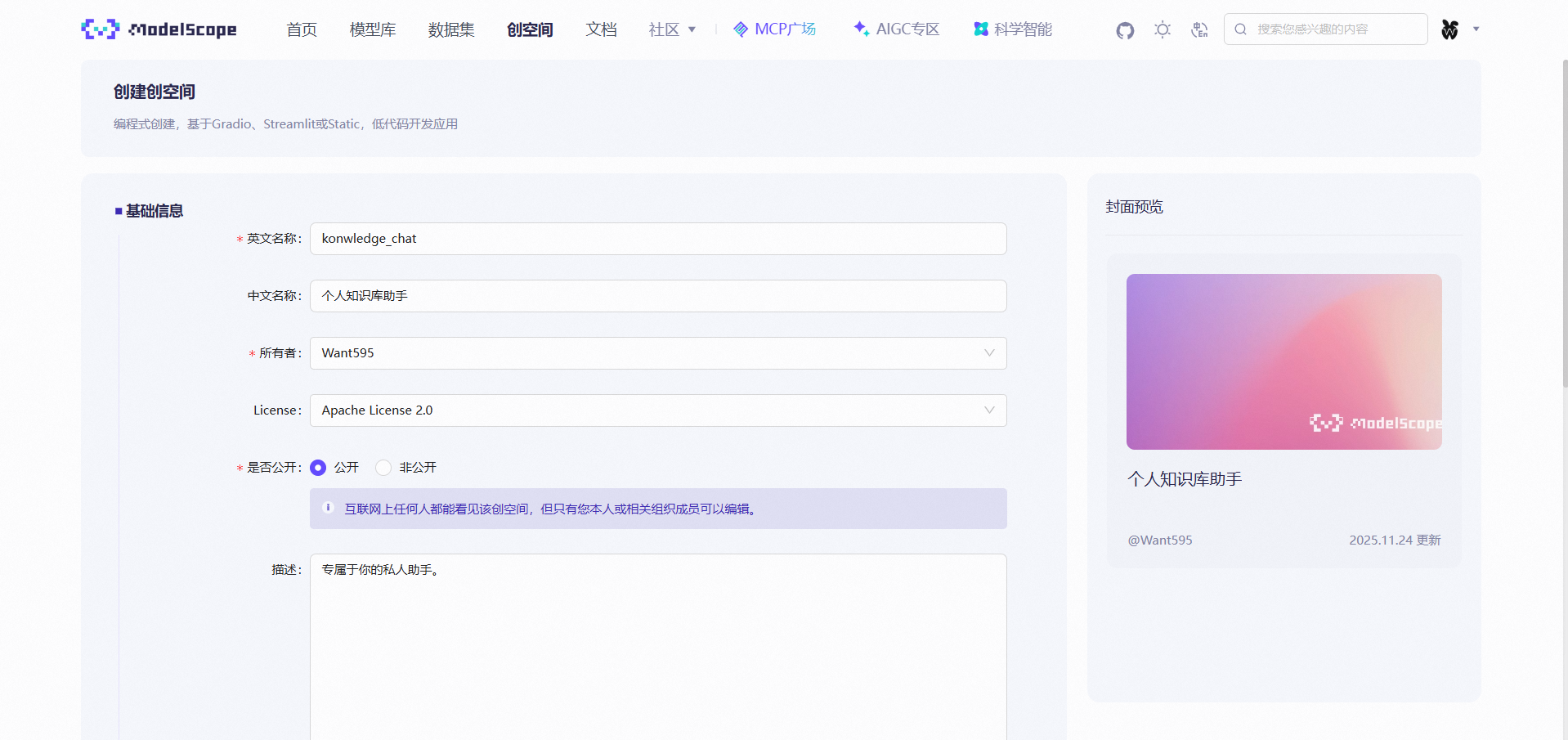Click the 创建创空间 heading

(155, 92)
